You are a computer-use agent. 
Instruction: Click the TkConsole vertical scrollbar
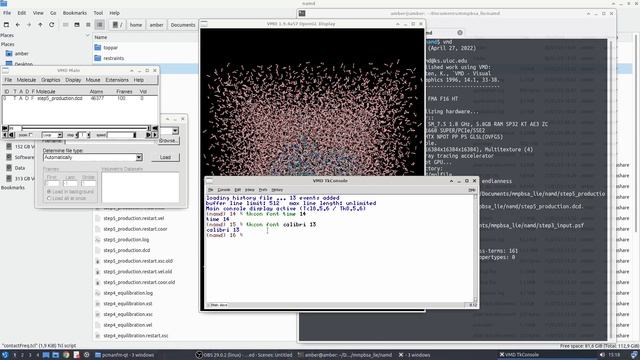pos(475,248)
